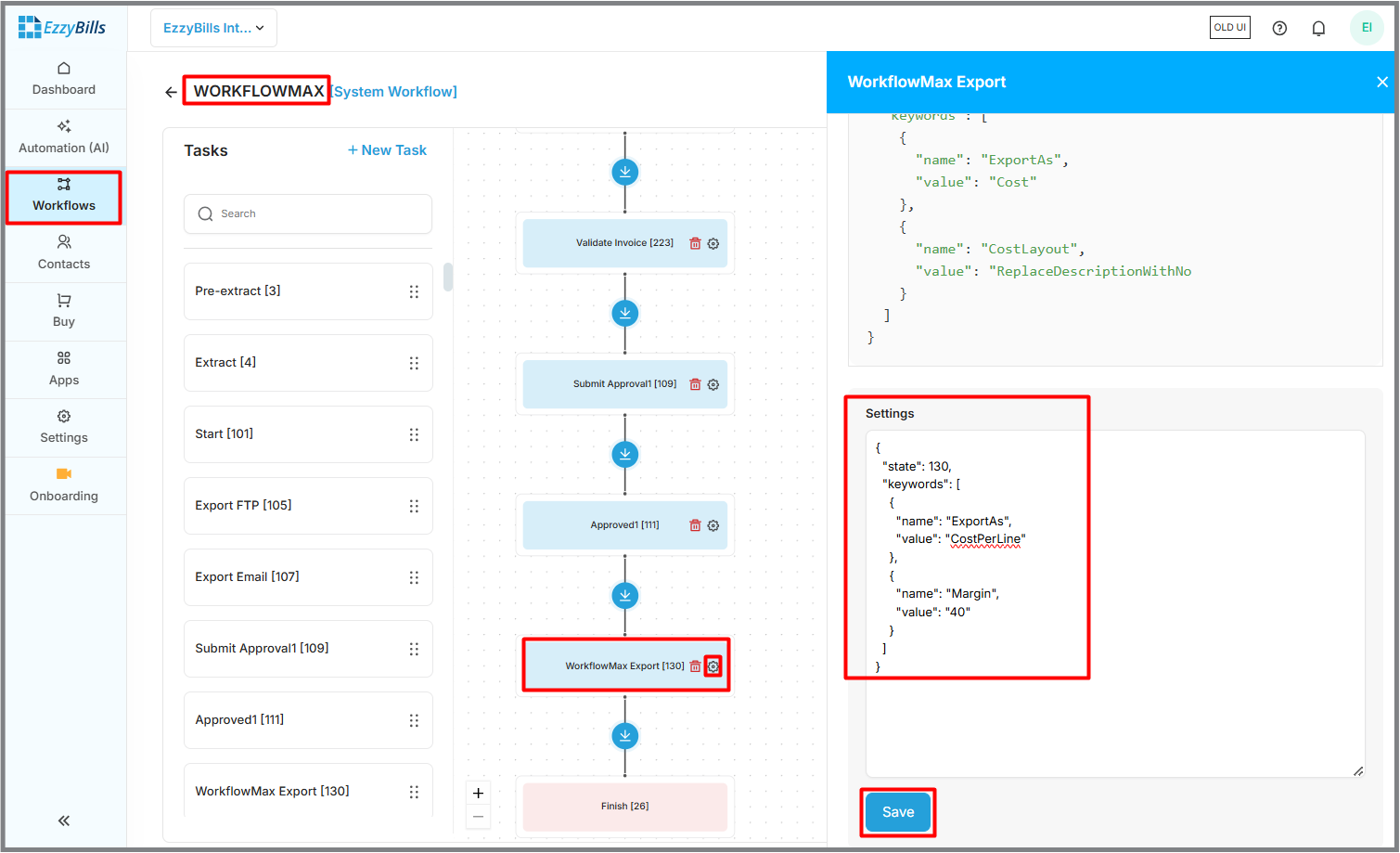
Task: Grab the Extract [4] drag handle
Action: tap(414, 363)
